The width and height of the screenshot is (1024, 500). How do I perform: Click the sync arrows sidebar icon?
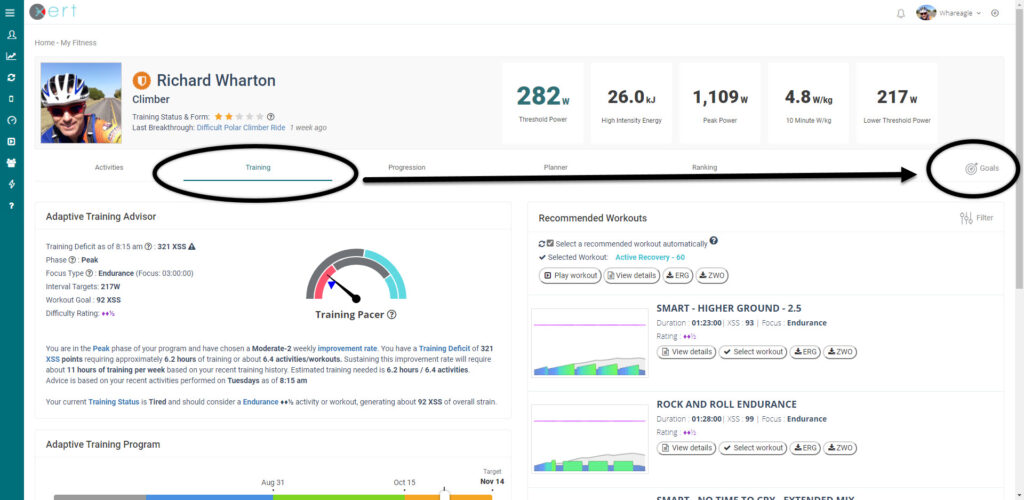click(11, 77)
